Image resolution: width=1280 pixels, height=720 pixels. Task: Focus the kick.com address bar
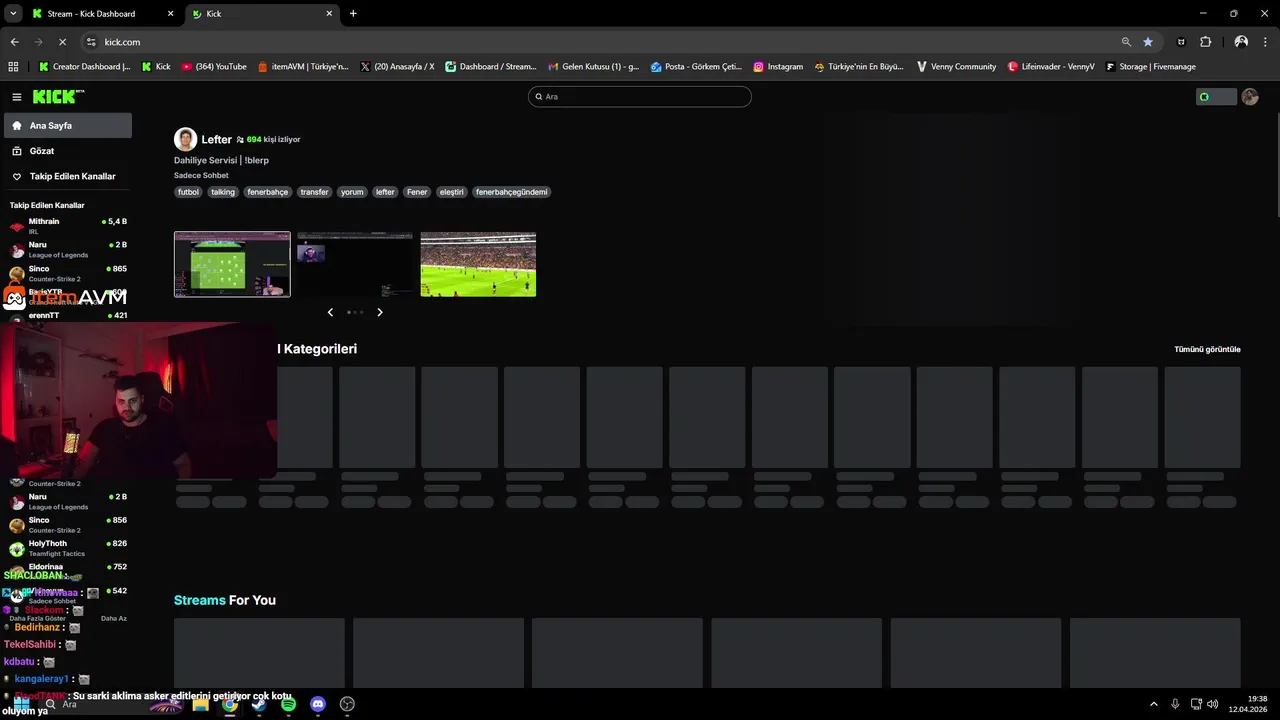click(600, 42)
